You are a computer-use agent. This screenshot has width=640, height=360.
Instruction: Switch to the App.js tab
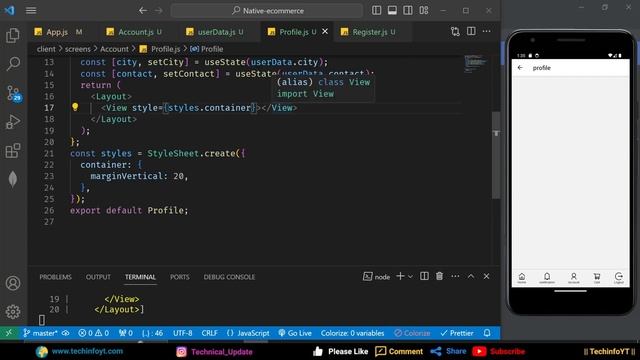click(58, 32)
